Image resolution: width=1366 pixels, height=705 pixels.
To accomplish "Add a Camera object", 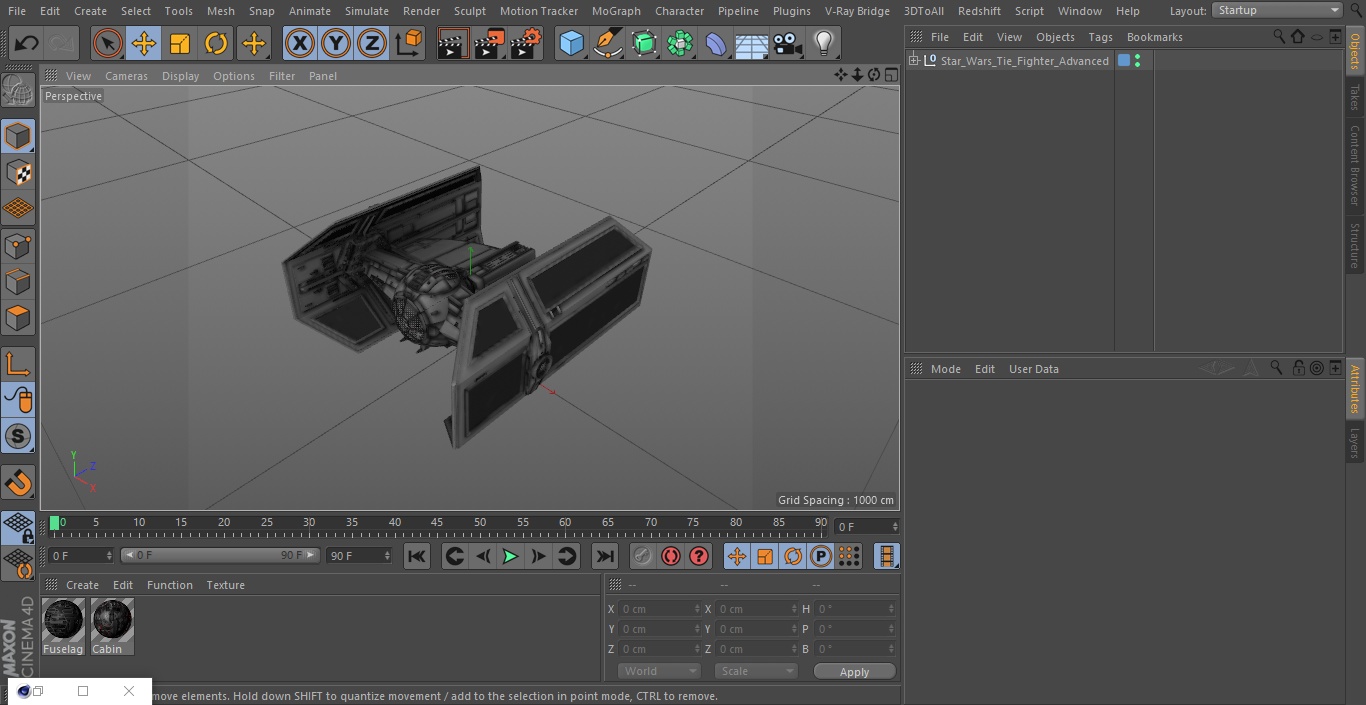I will [x=788, y=43].
